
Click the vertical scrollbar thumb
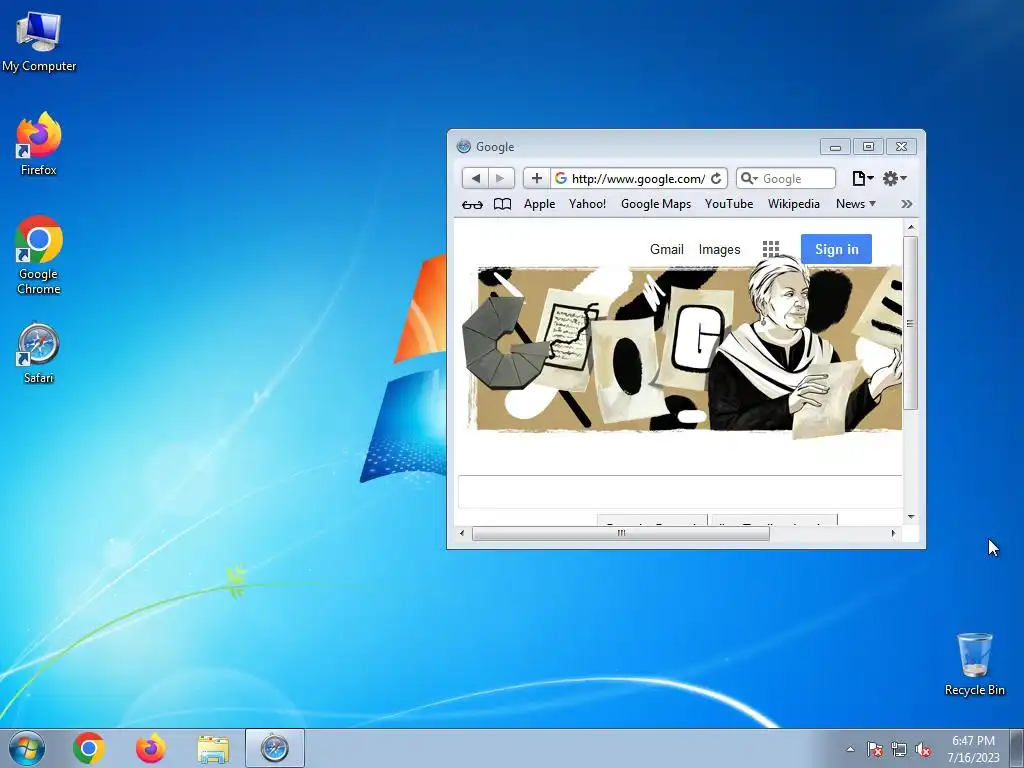[911, 323]
